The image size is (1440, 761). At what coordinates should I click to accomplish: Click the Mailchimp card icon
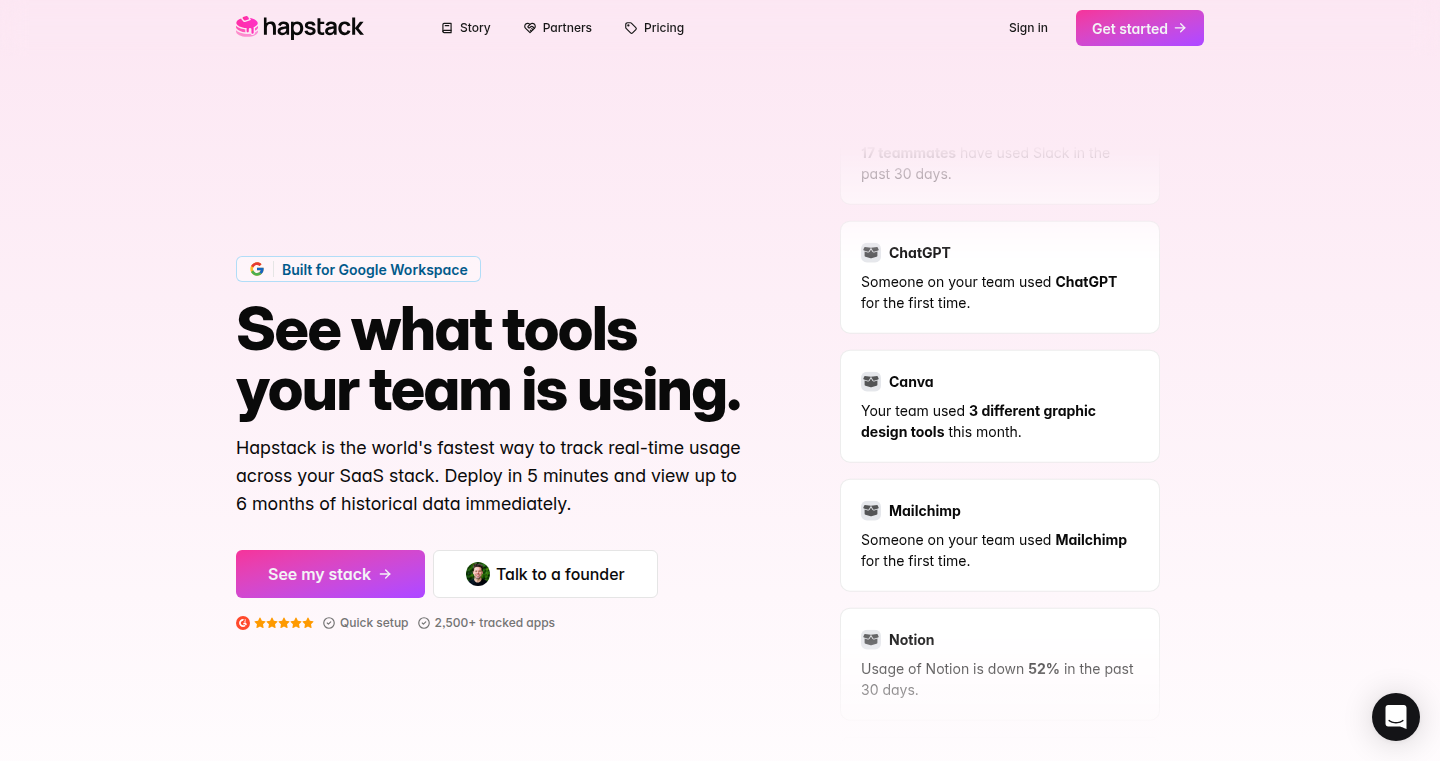871,511
